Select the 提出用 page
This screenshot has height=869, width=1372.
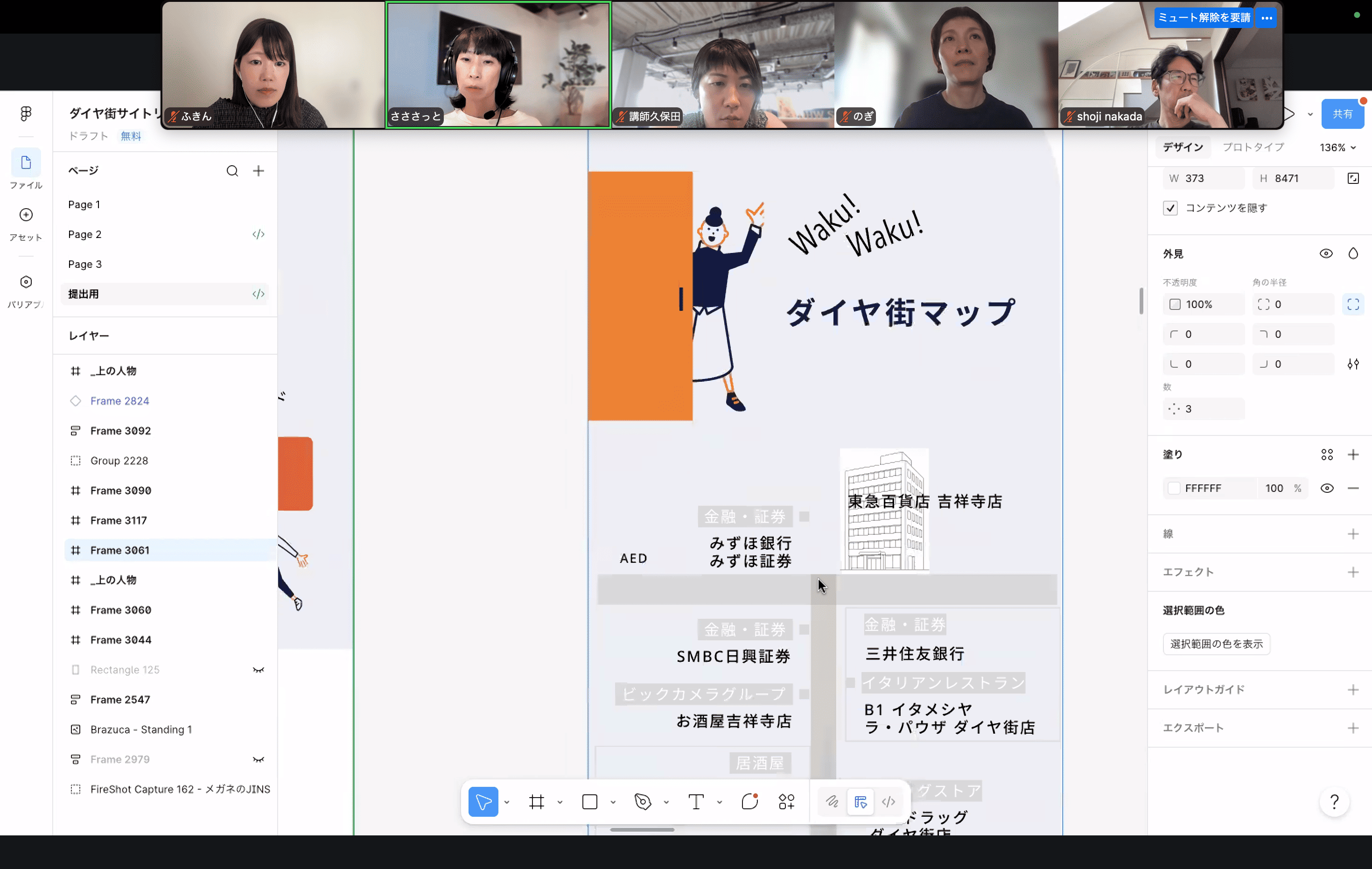pos(165,294)
